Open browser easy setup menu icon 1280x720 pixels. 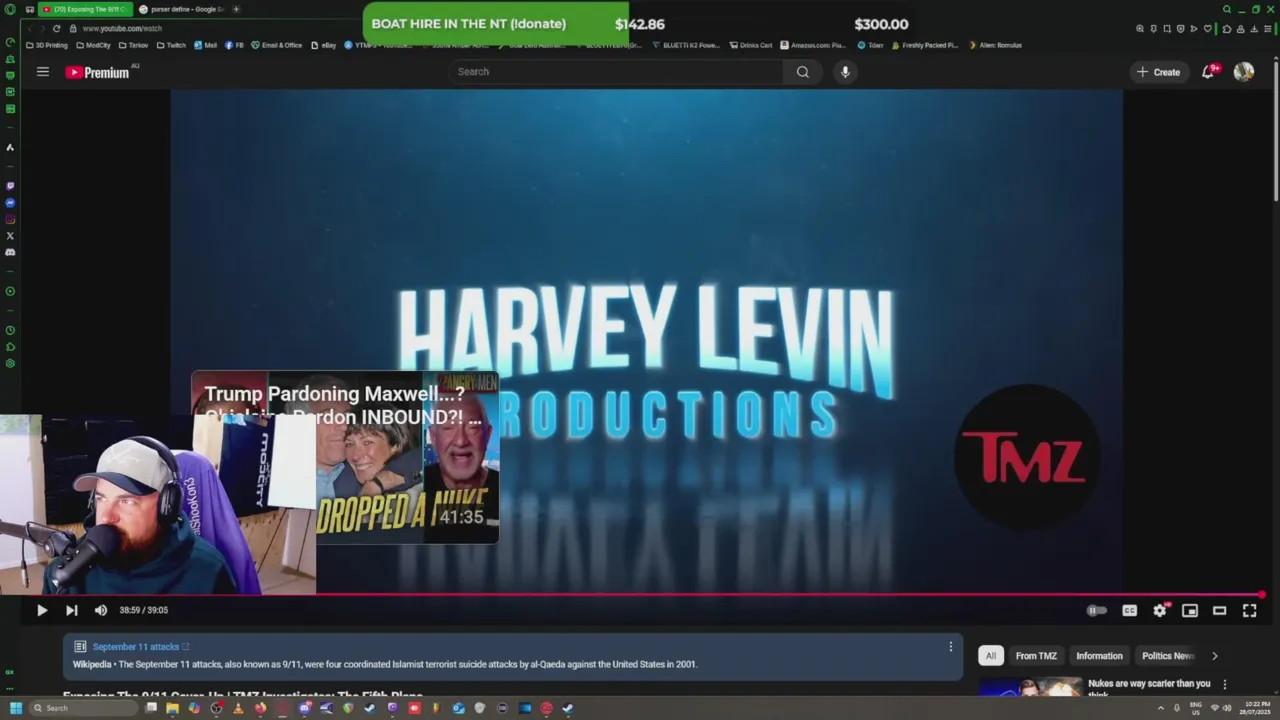tap(1267, 29)
